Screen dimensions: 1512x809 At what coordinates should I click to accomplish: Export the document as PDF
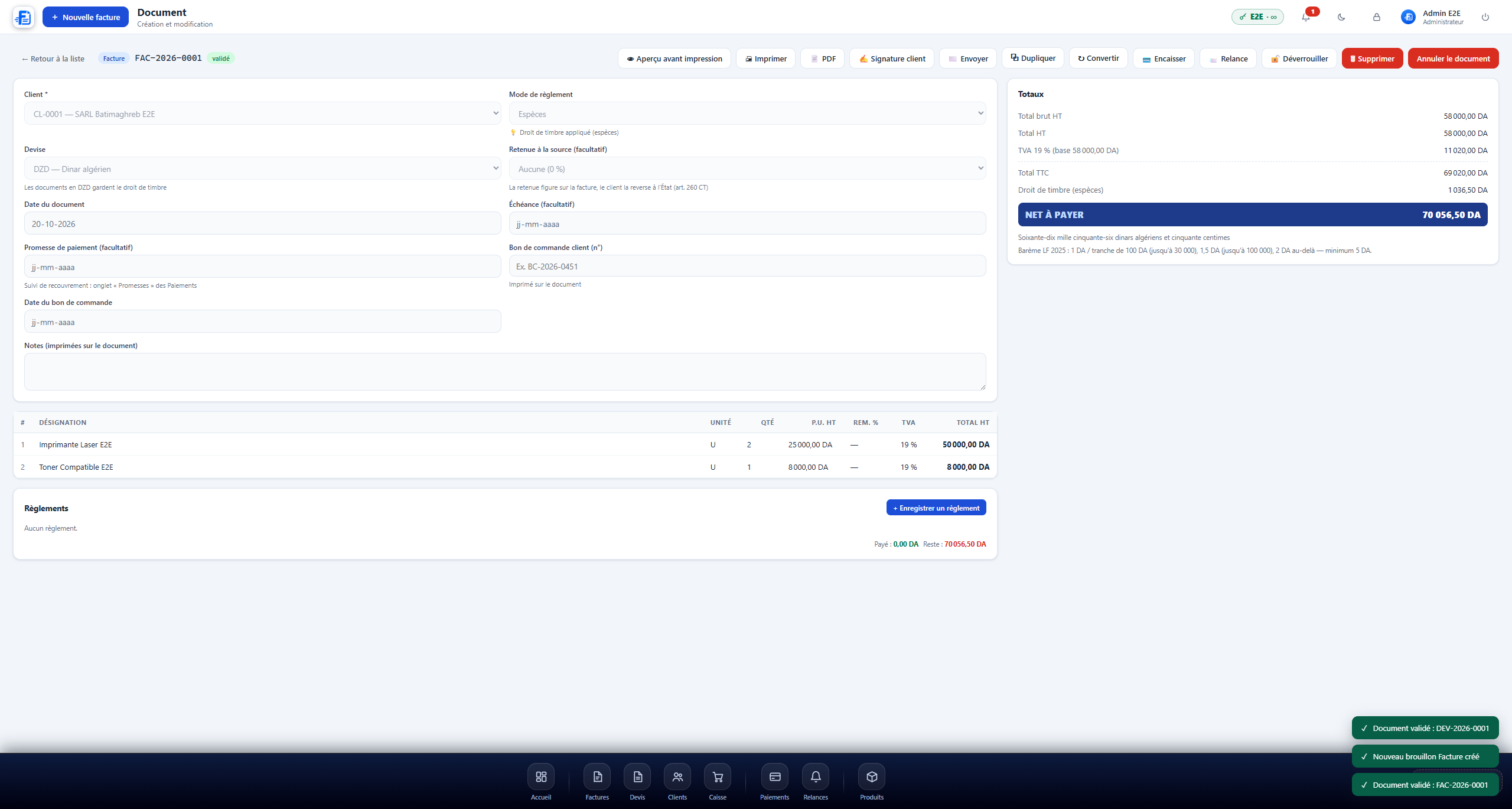[x=823, y=59]
